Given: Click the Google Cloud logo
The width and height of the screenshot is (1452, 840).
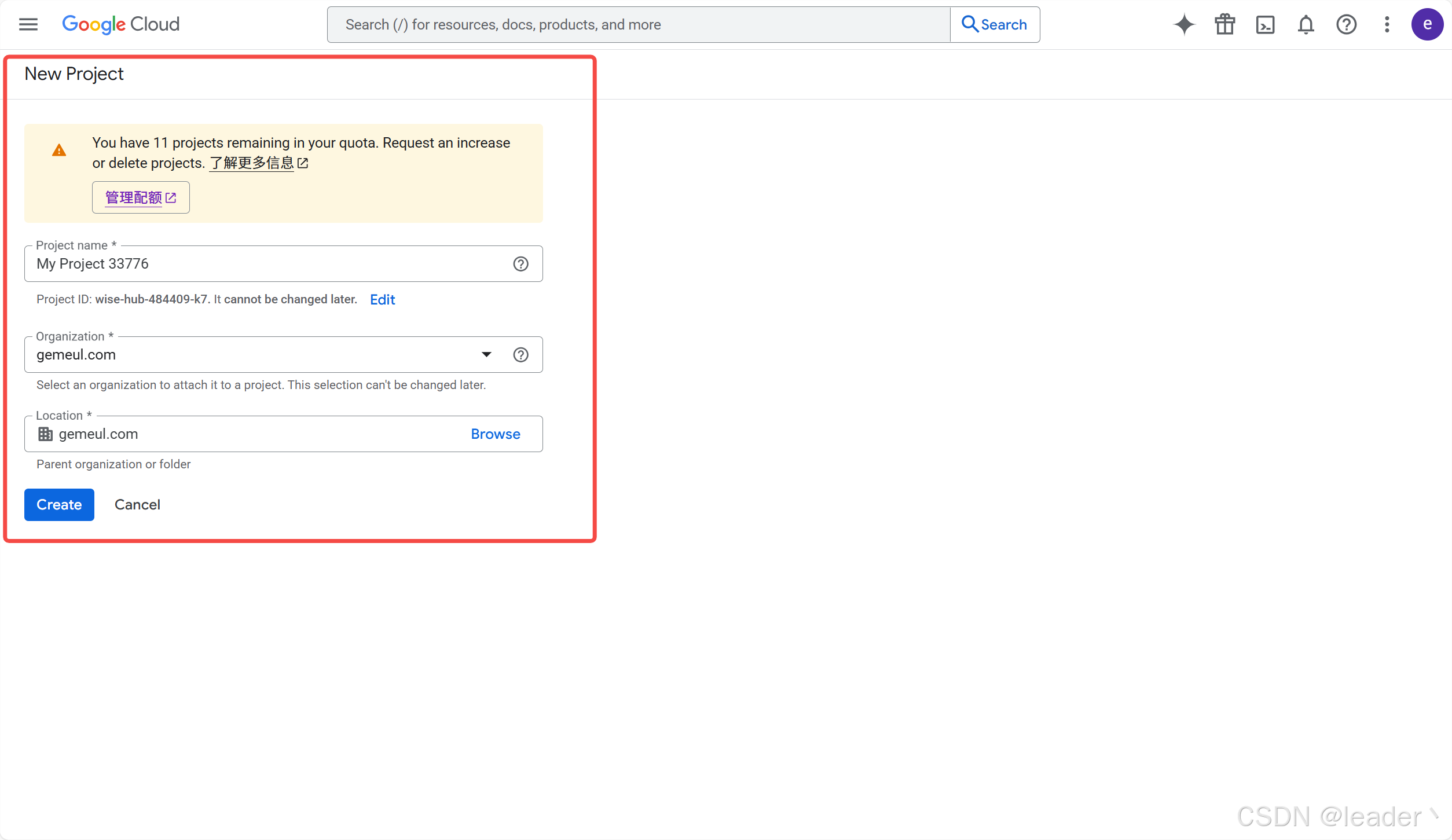Looking at the screenshot, I should tap(120, 24).
